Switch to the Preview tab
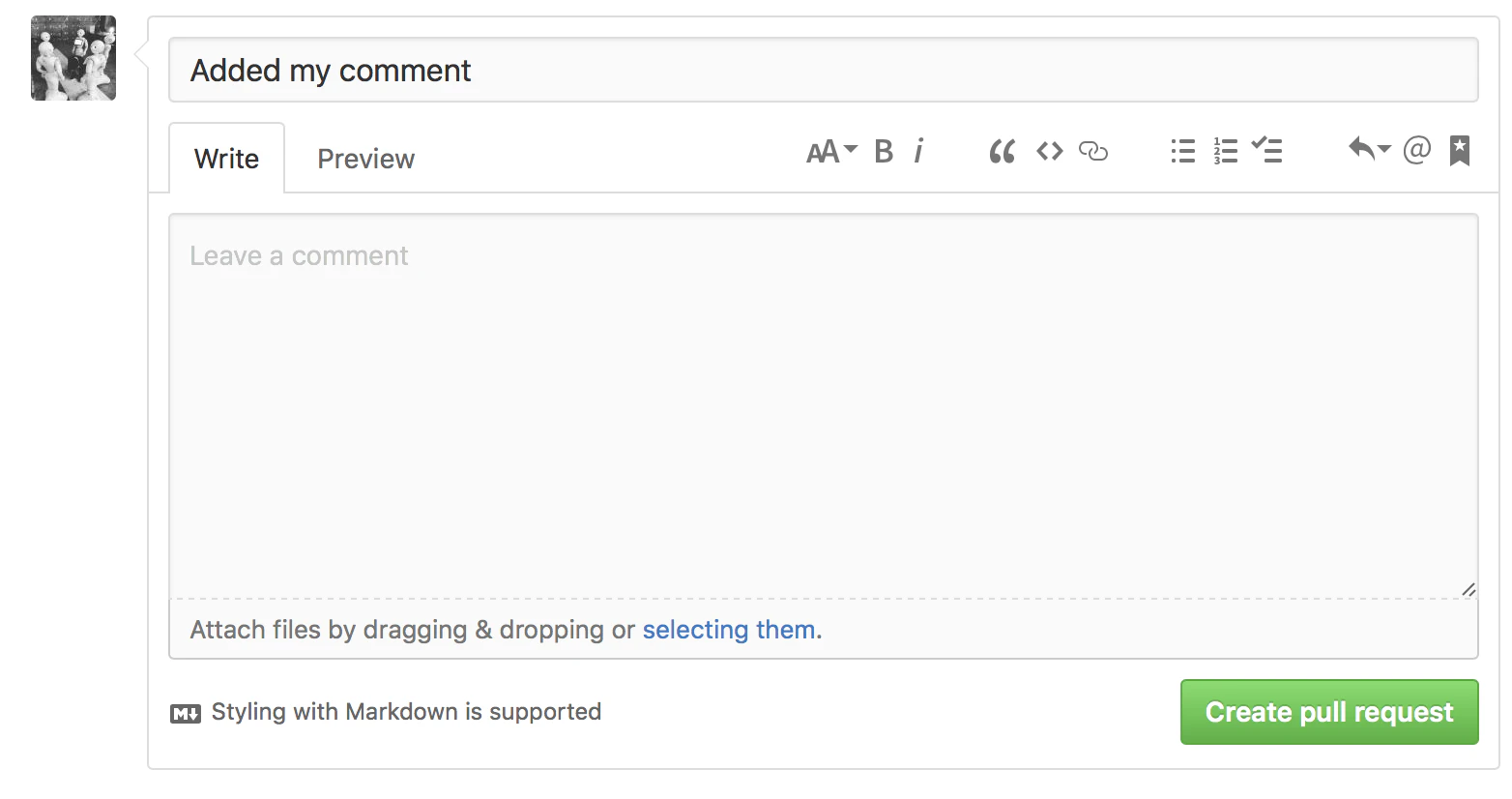Screen dimensions: 1512x799 coord(366,159)
